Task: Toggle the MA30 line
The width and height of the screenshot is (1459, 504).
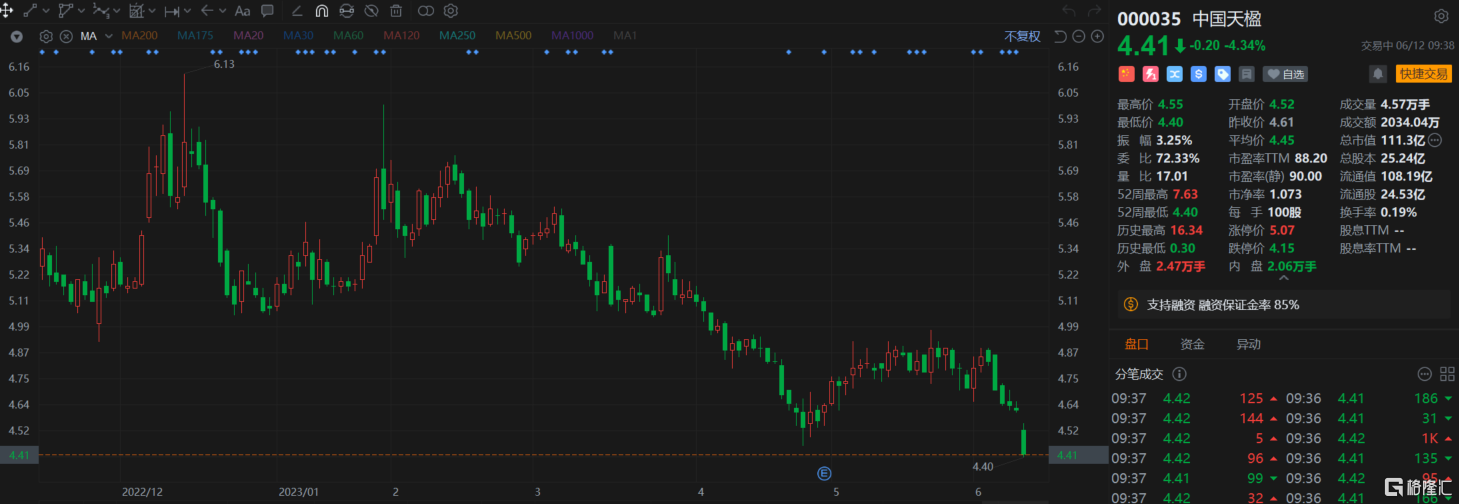Action: point(298,36)
